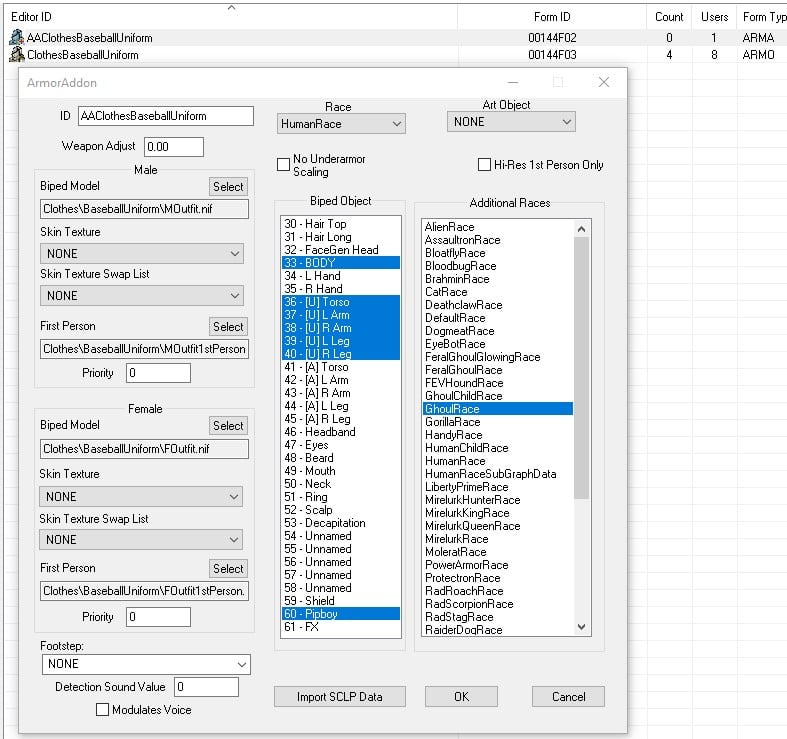Select RaiderDogRace in Additional Races

498,630
